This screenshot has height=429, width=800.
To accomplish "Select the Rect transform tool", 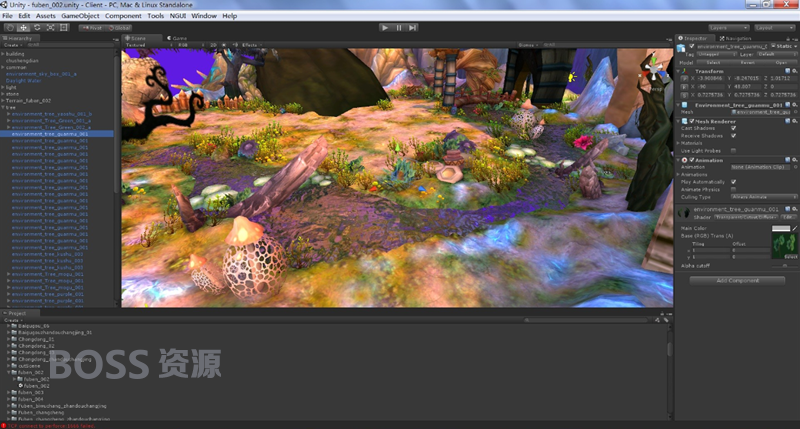I will coord(63,28).
